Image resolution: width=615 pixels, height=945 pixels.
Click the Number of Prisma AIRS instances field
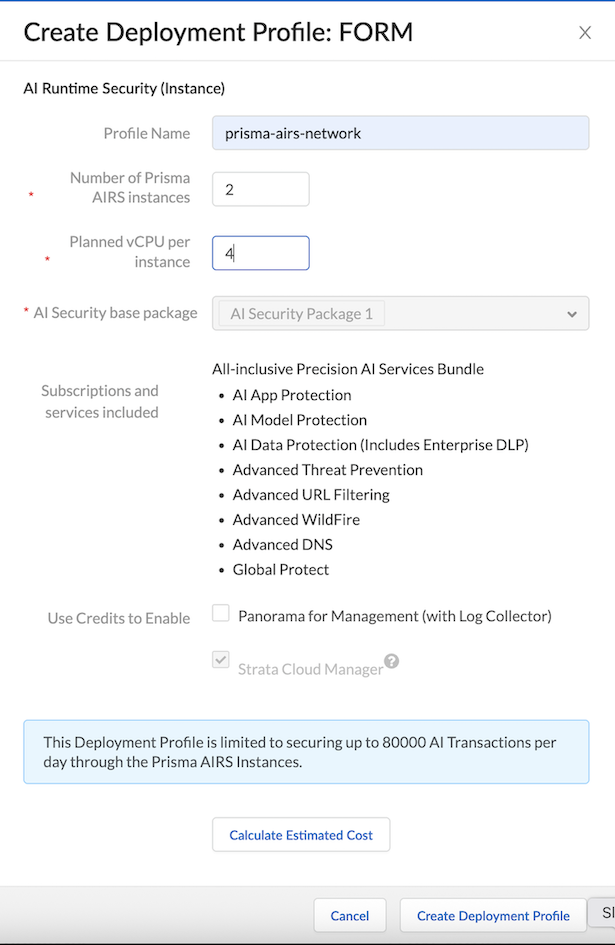[260, 188]
